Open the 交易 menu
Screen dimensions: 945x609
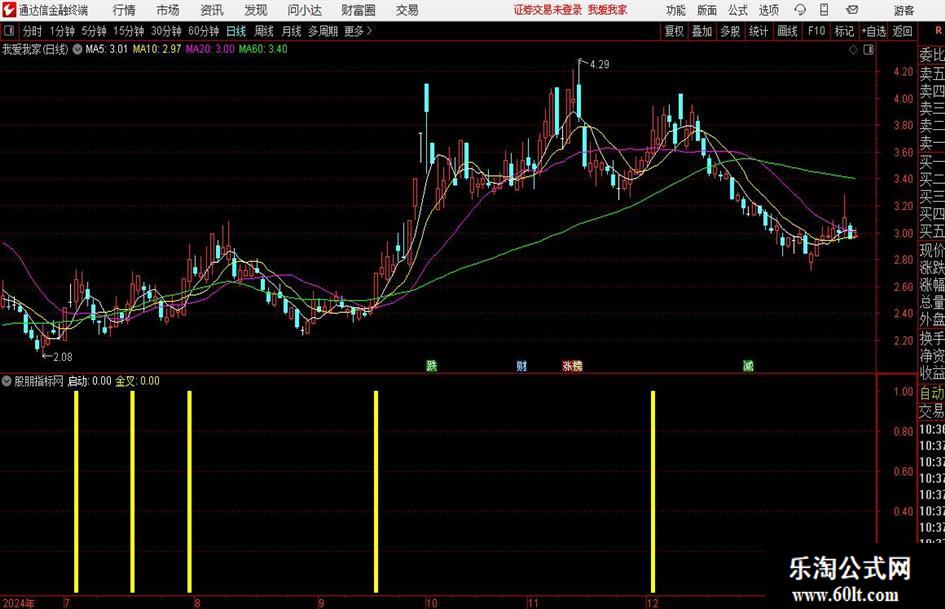pos(407,10)
